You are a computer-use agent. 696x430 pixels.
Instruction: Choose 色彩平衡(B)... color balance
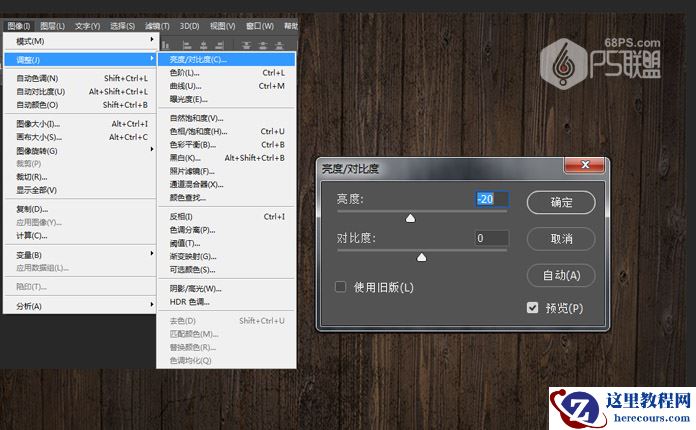point(226,145)
